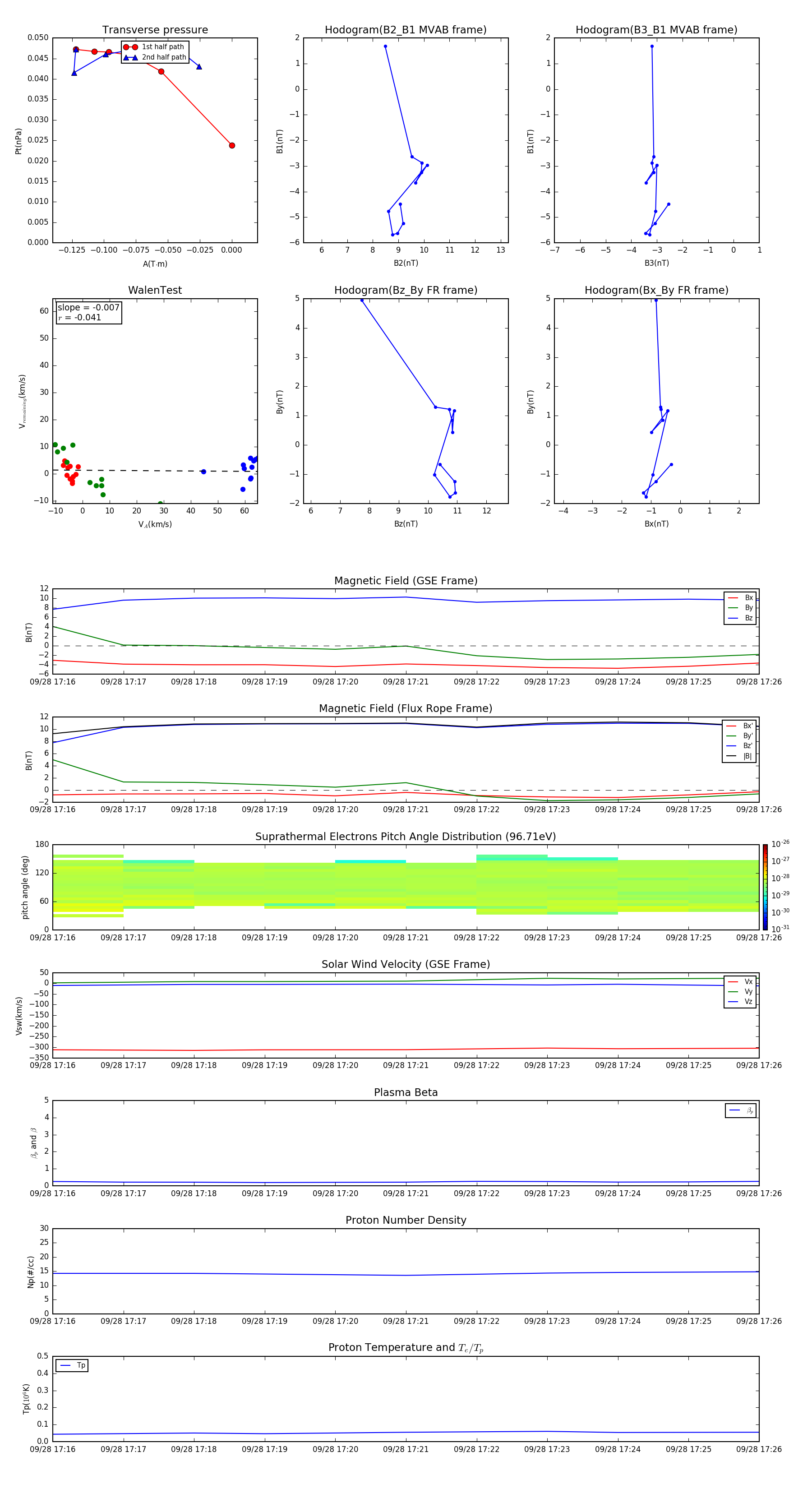Click the pitch angle flux colorbar
Image resolution: width=812 pixels, height=1489 pixels.
pos(765,887)
